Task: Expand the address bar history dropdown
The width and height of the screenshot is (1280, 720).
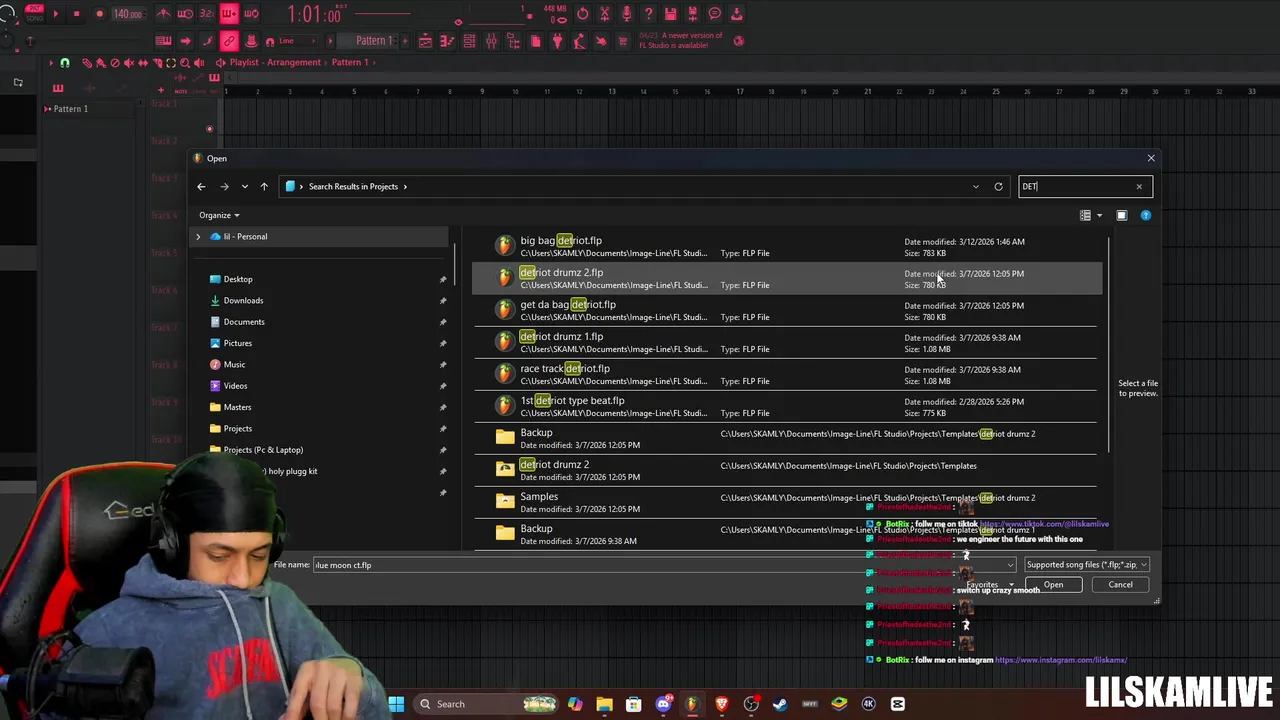Action: [976, 186]
